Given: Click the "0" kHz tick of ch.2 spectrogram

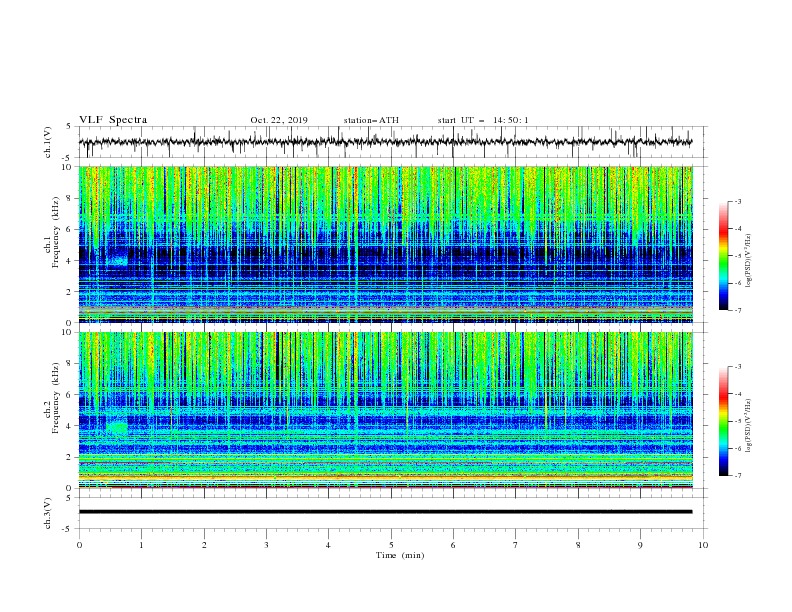Looking at the screenshot, I should (70, 488).
